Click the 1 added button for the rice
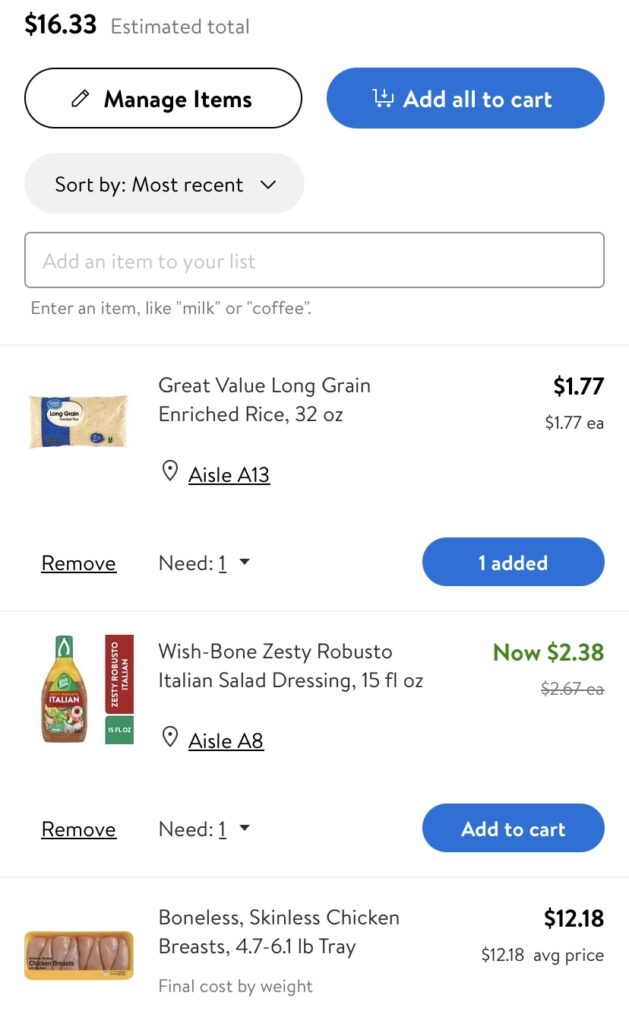Image resolution: width=629 pixels, height=1024 pixels. click(x=513, y=562)
